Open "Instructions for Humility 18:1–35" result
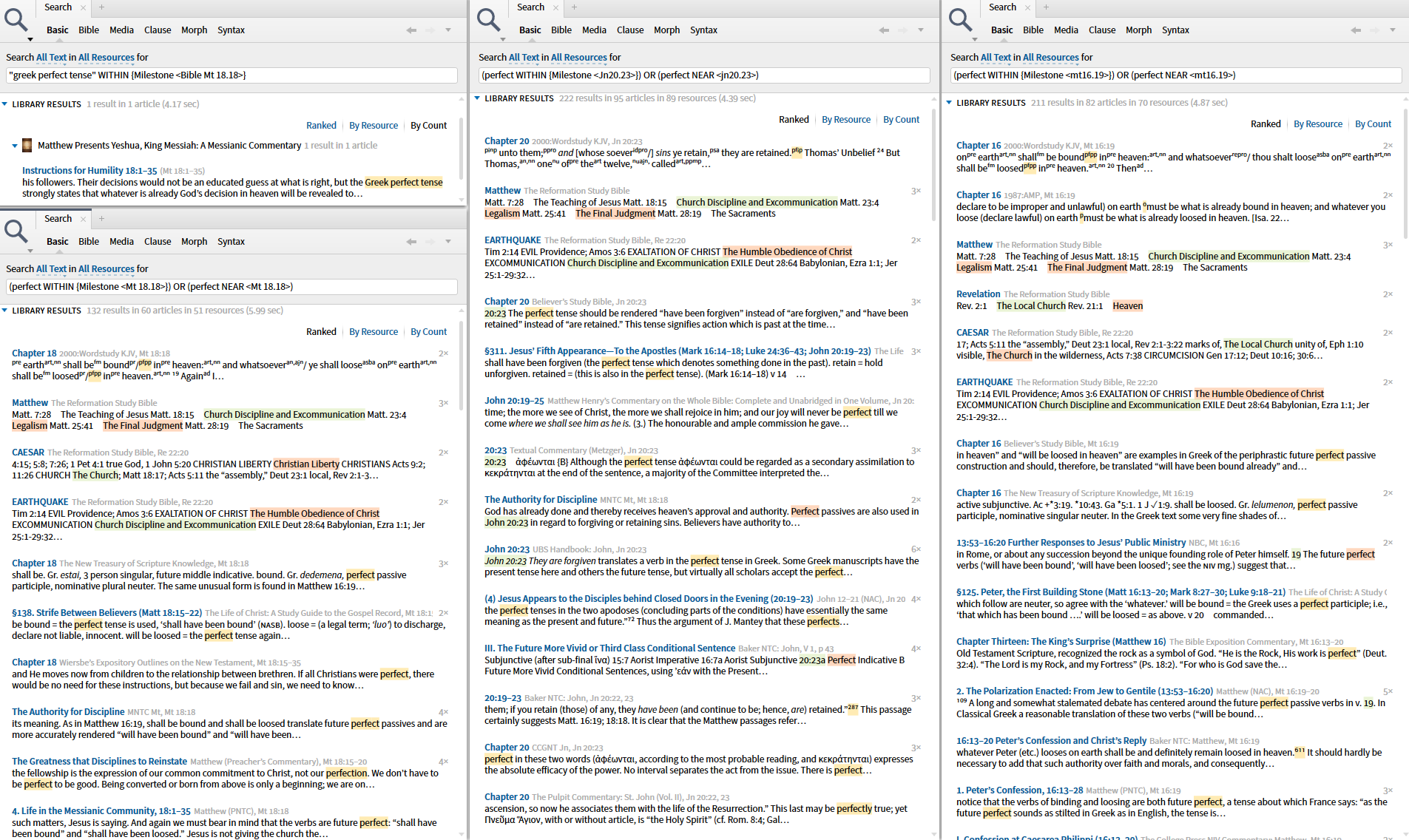1409x840 pixels. point(89,171)
